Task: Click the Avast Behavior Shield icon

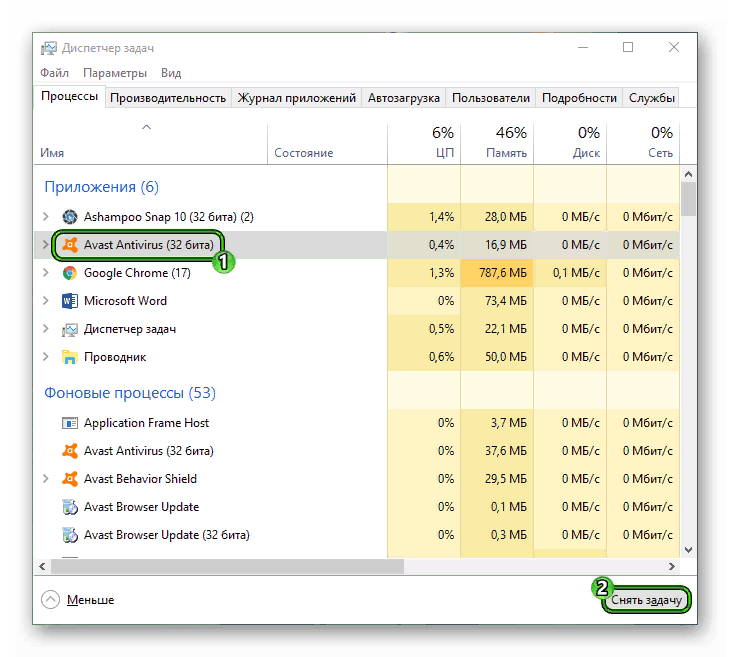Action: 70,479
